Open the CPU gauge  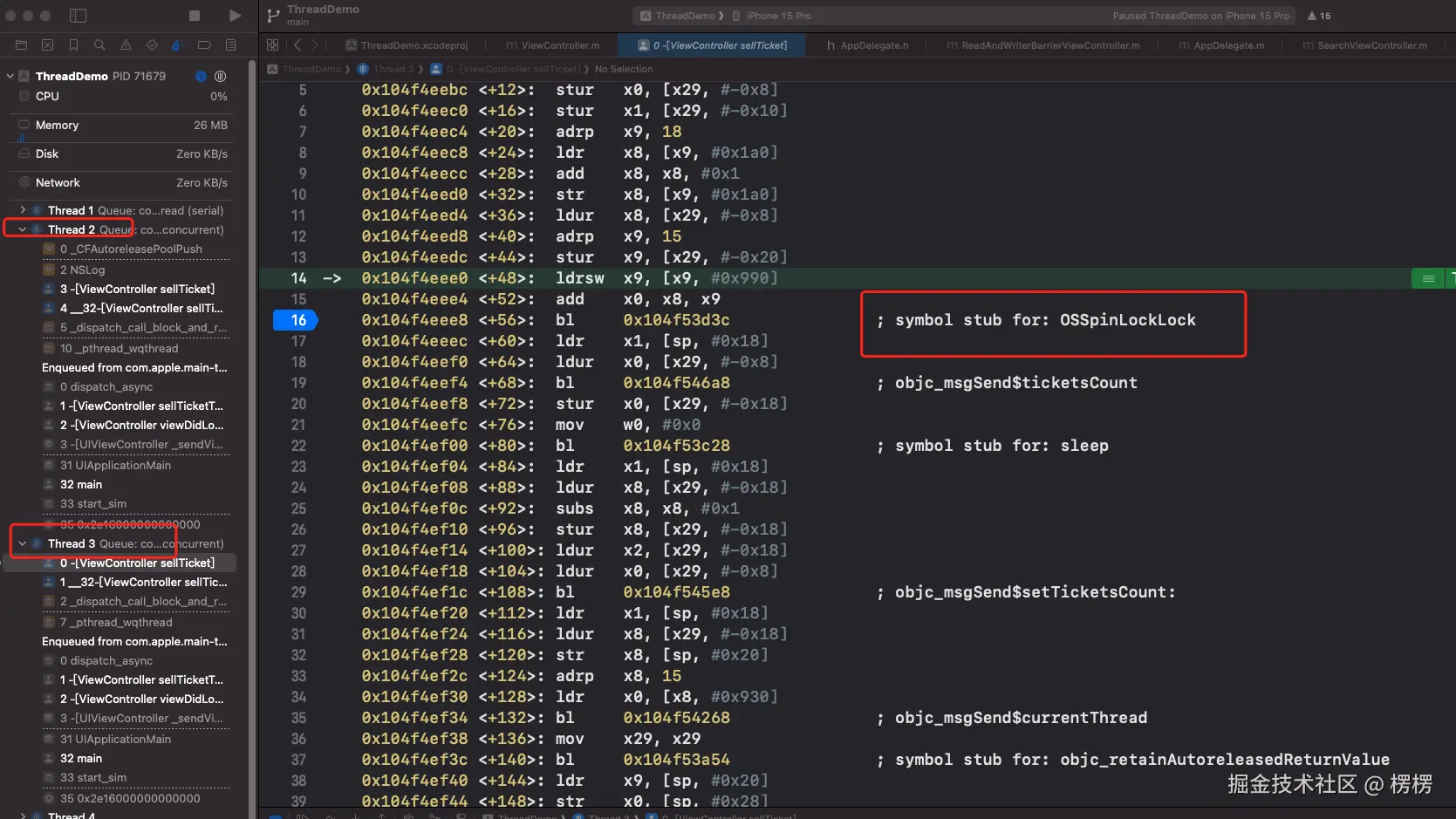click(x=123, y=96)
